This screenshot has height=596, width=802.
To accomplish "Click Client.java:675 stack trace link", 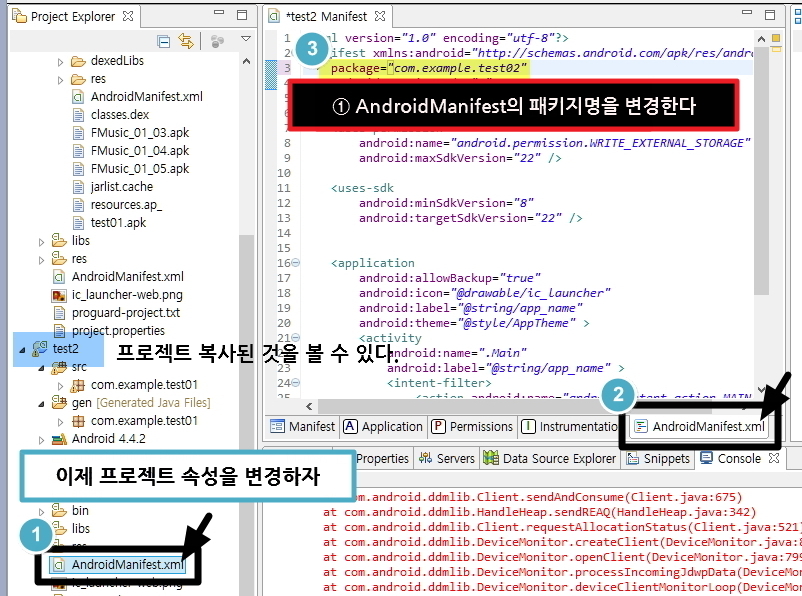I will pos(682,497).
